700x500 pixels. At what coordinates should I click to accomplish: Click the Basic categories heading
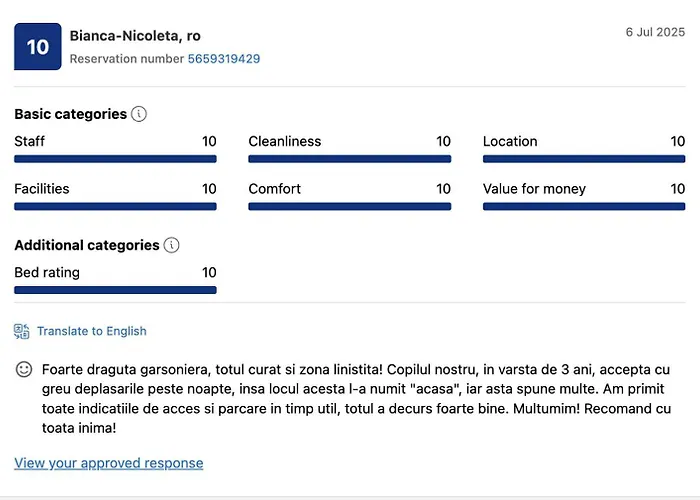tap(70, 114)
